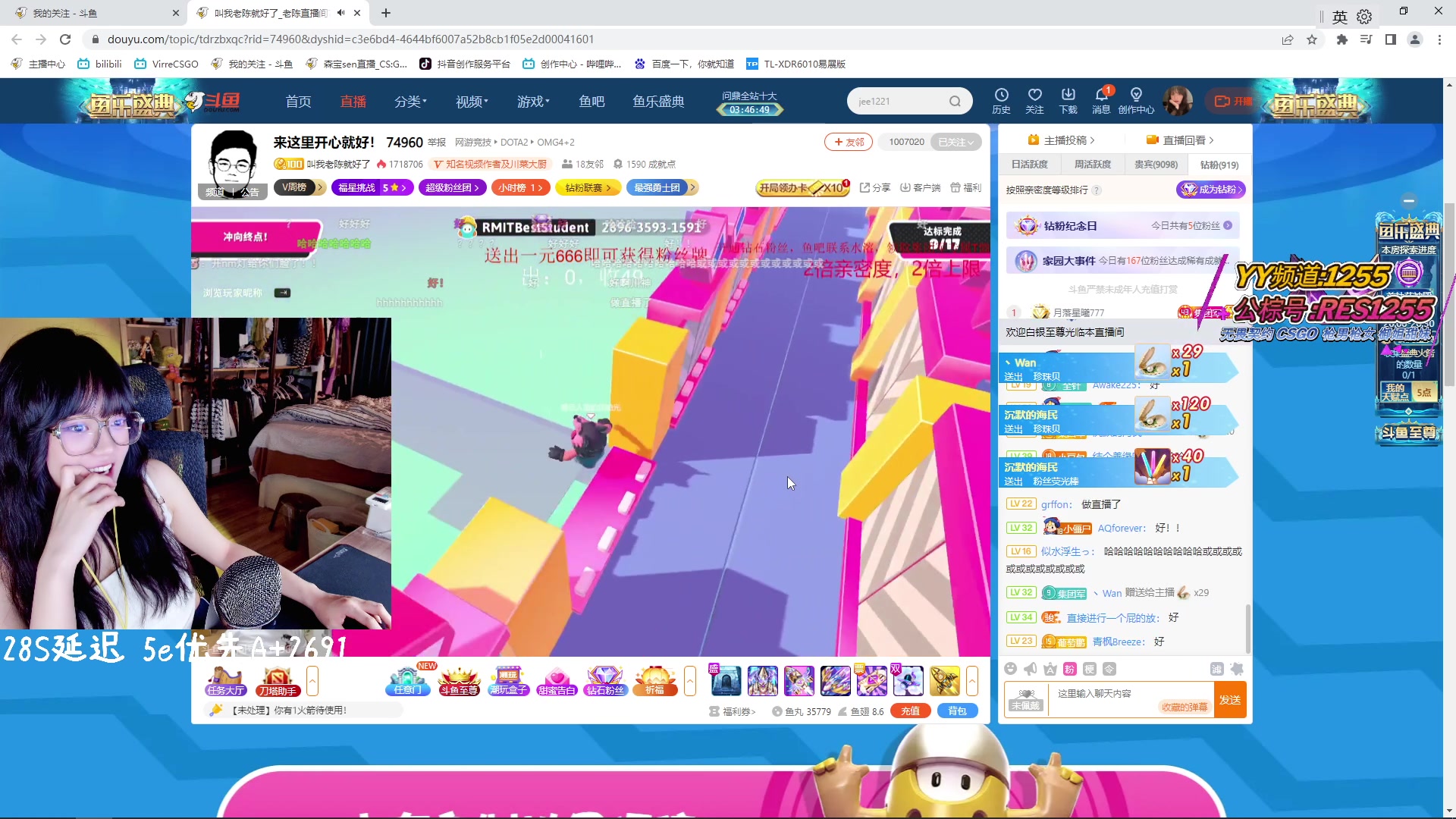The height and width of the screenshot is (819, 1456).
Task: Open the emoji smiley picker in chat
Action: click(1010, 669)
